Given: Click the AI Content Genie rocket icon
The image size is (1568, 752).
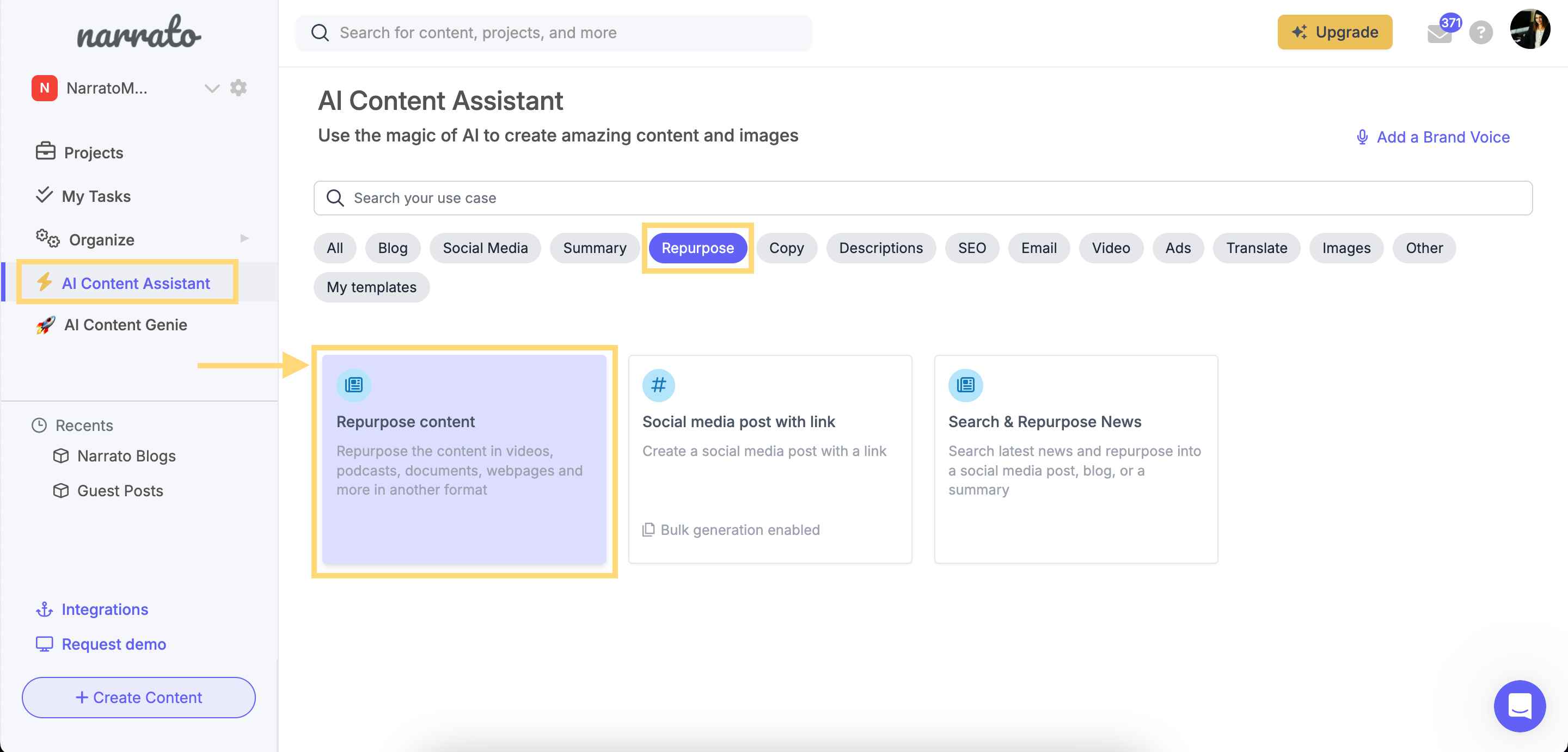Looking at the screenshot, I should coord(46,324).
